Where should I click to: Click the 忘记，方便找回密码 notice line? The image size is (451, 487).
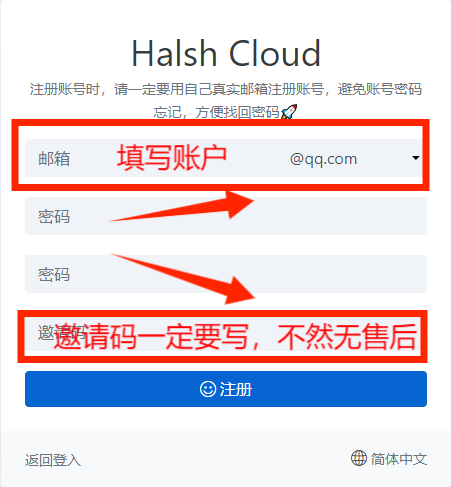coord(216,112)
